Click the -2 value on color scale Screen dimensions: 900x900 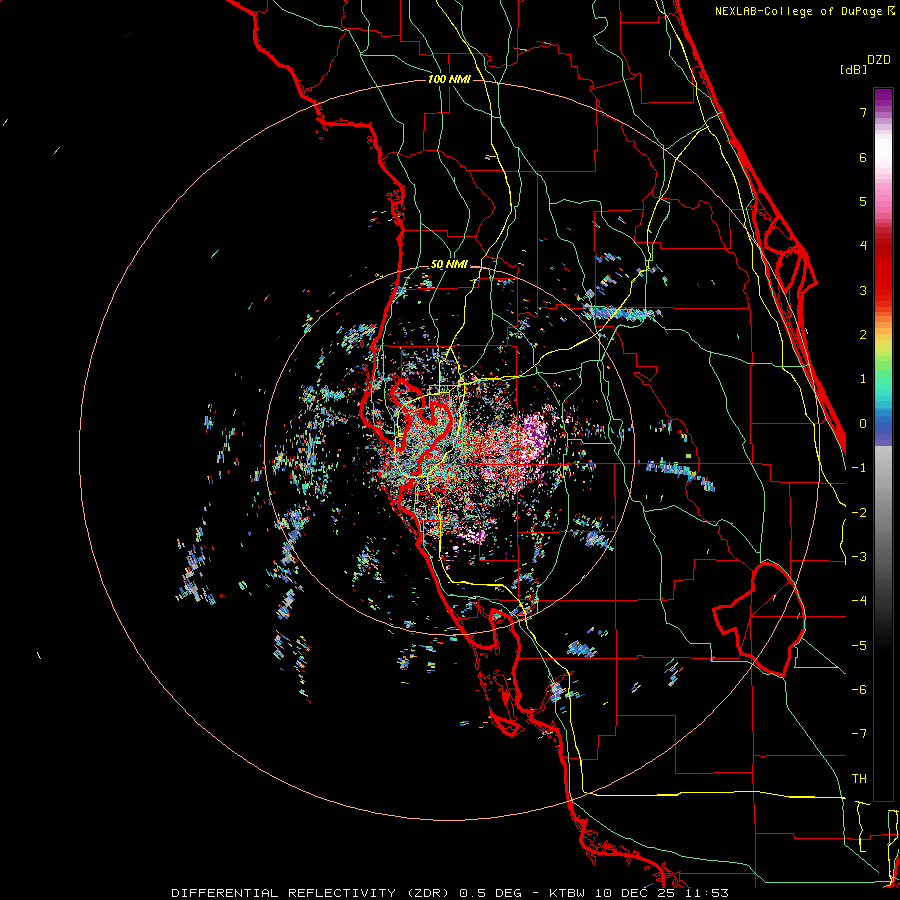pyautogui.click(x=859, y=513)
